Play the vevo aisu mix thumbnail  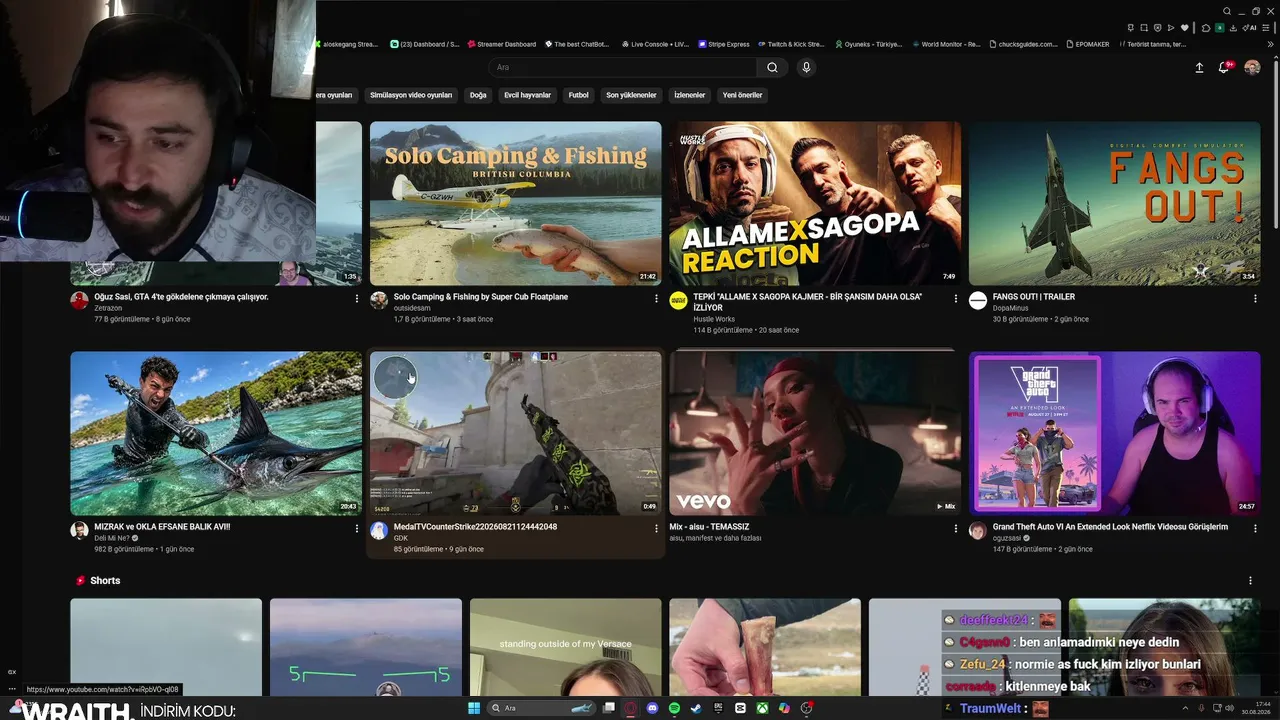(815, 433)
